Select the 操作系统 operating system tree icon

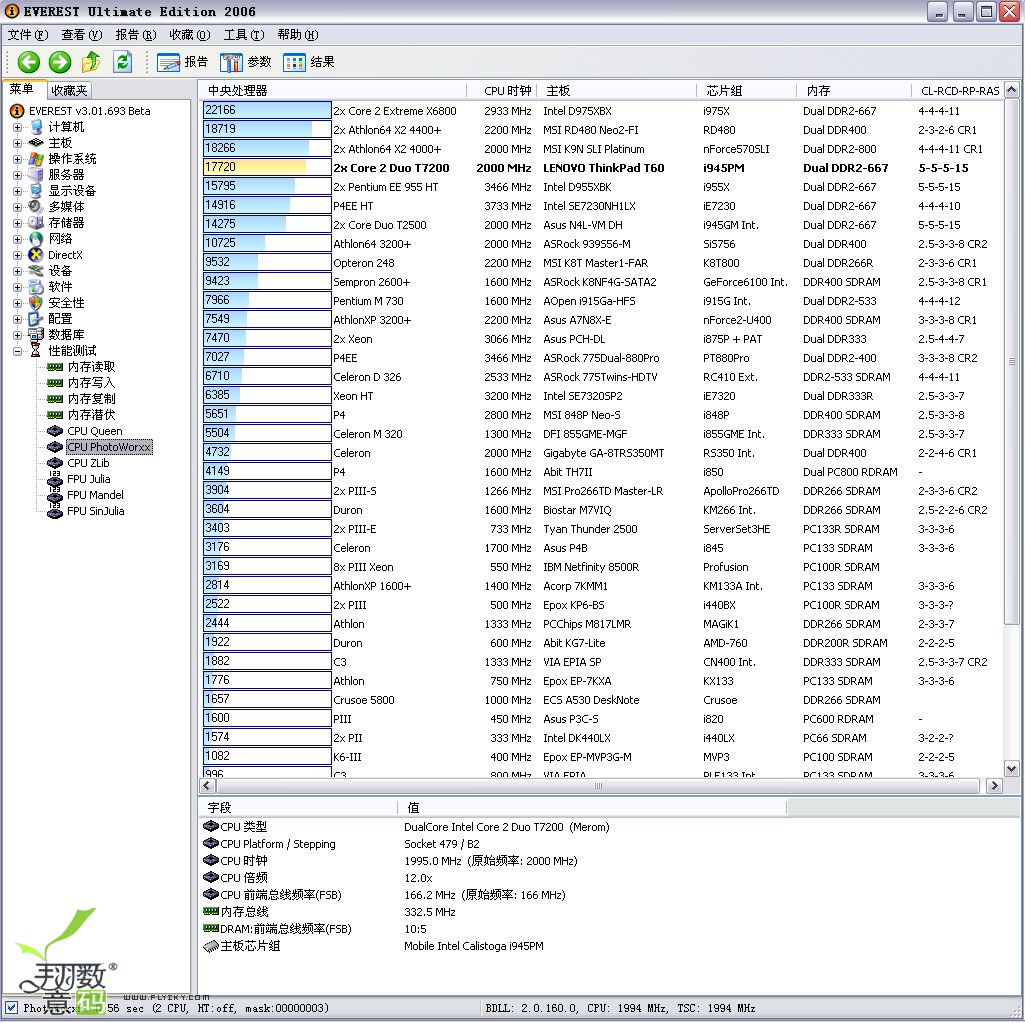pos(36,159)
